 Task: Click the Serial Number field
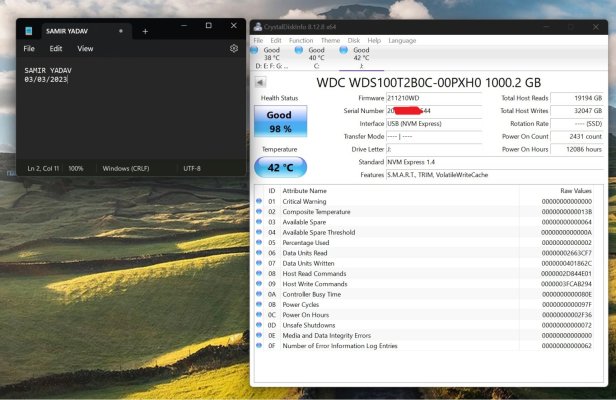pyautogui.click(x=434, y=111)
